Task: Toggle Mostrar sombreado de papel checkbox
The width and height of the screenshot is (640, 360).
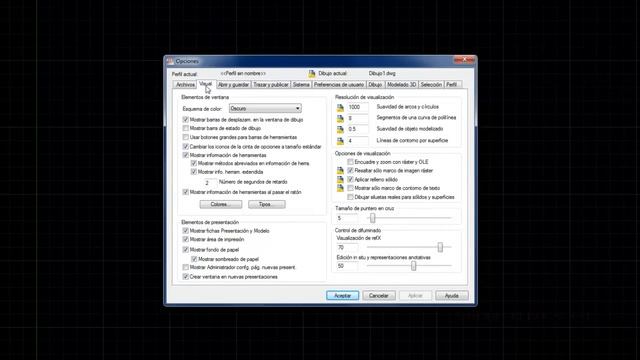Action: click(x=194, y=259)
